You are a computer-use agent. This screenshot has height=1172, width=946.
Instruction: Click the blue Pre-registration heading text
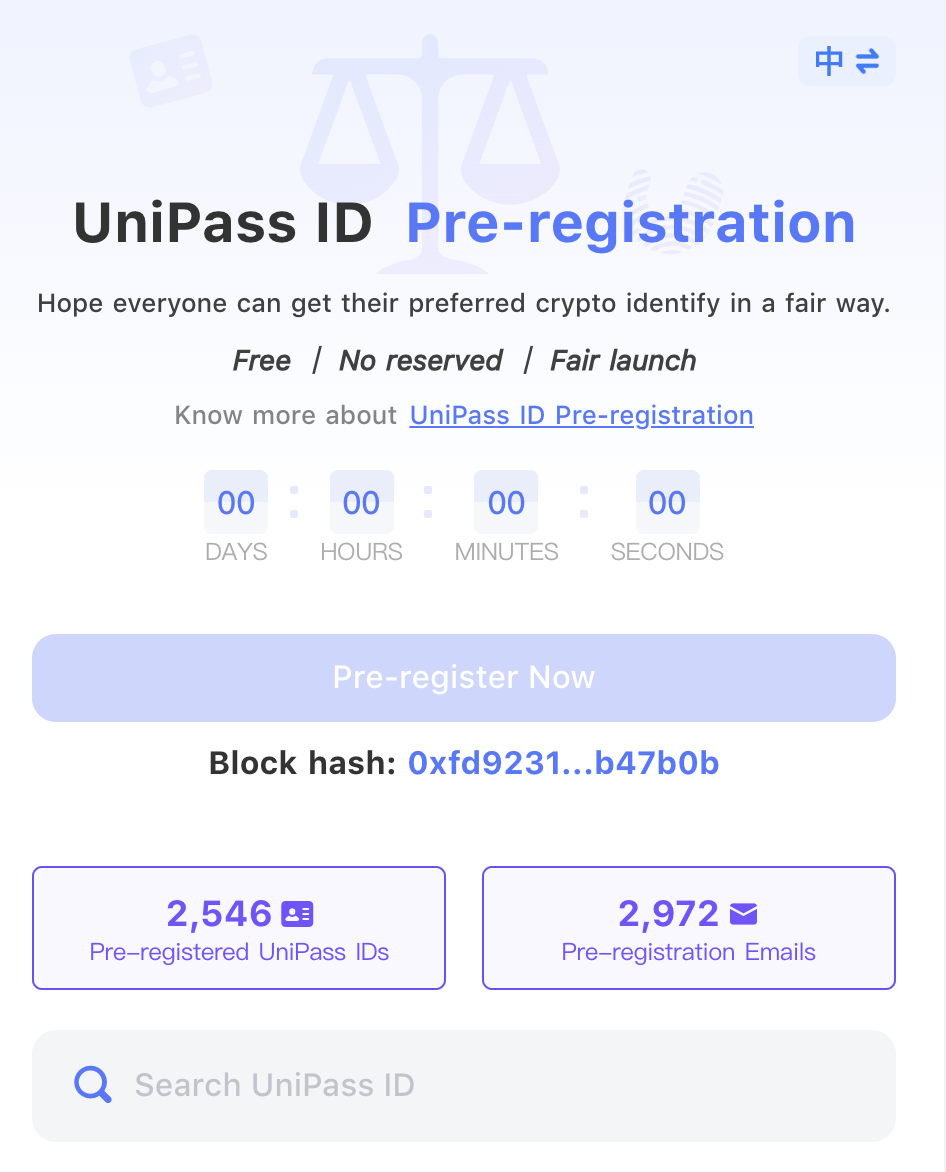point(631,223)
